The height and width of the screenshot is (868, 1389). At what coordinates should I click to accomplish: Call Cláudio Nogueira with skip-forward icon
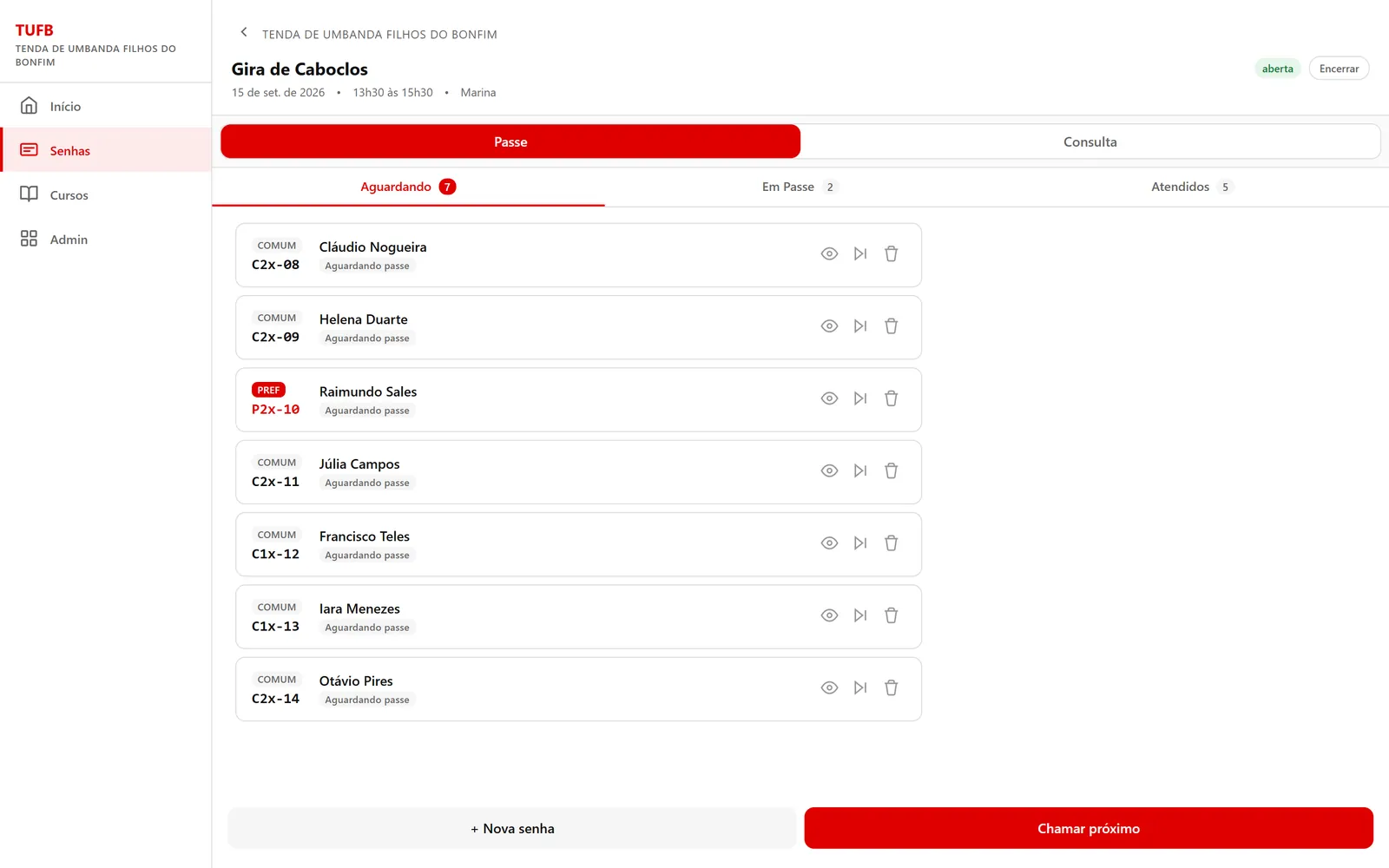tap(860, 254)
